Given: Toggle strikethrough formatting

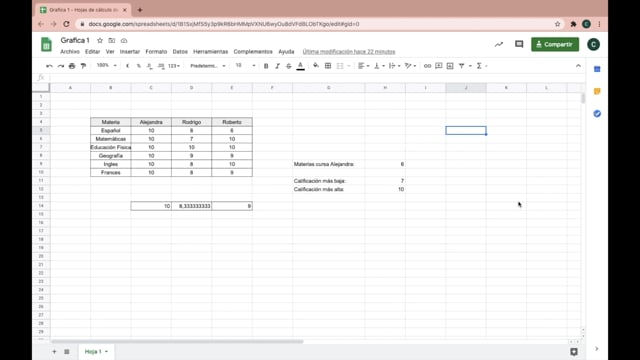Looking at the screenshot, I should [289, 66].
